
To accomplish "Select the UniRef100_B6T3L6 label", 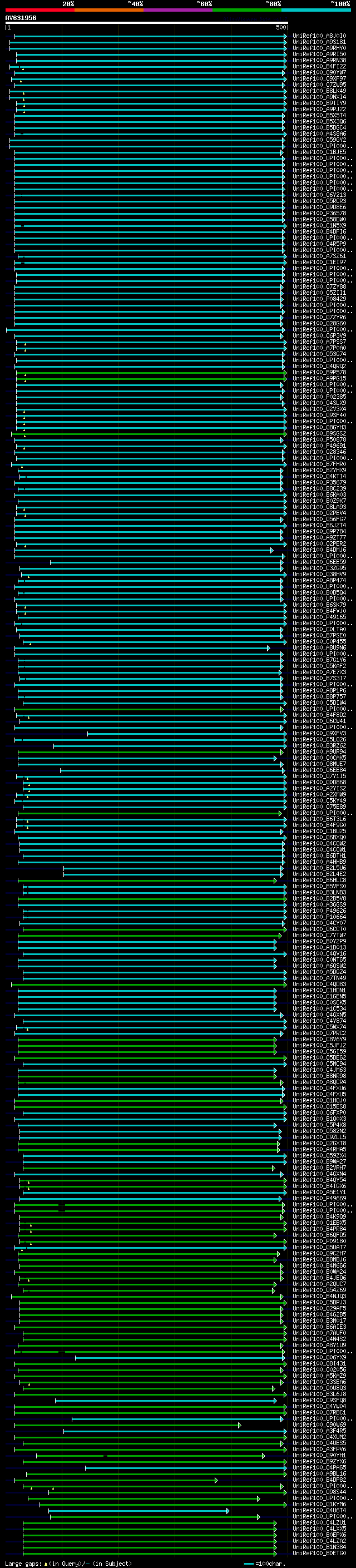I will tap(319, 819).
